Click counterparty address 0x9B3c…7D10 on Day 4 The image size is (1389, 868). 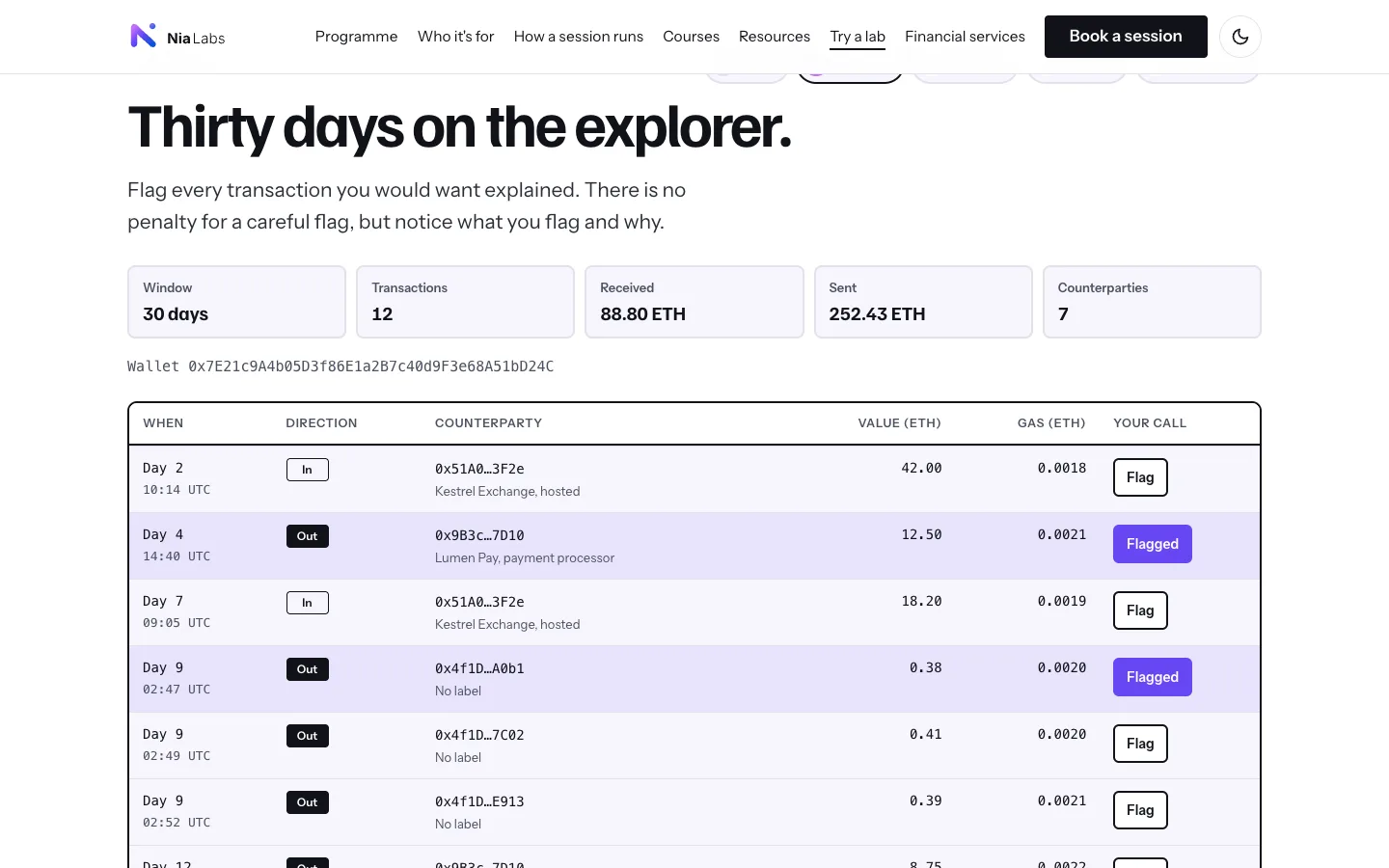click(479, 535)
